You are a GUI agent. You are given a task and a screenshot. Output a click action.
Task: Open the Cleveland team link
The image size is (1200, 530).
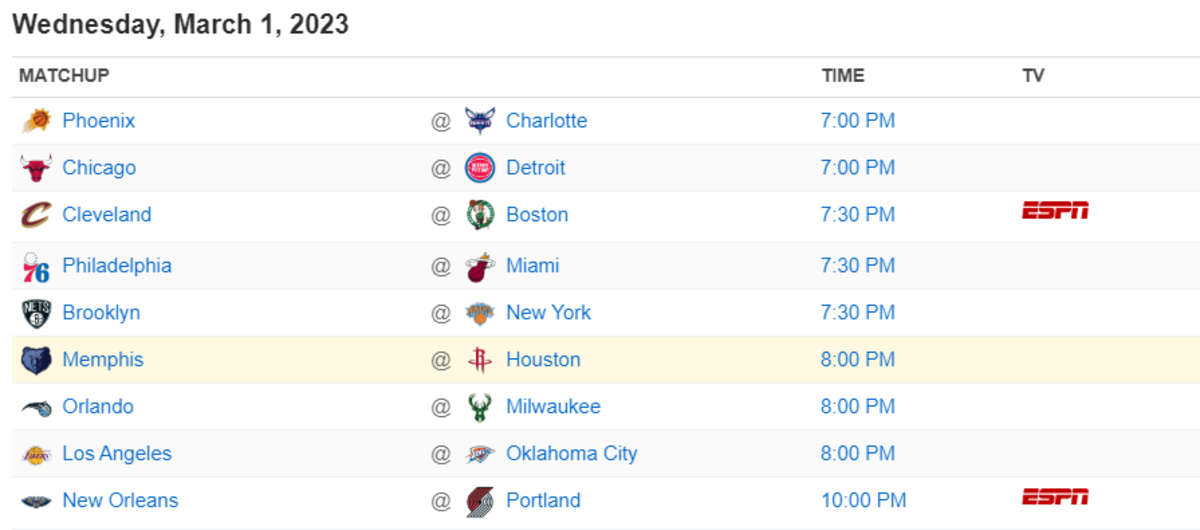point(107,214)
